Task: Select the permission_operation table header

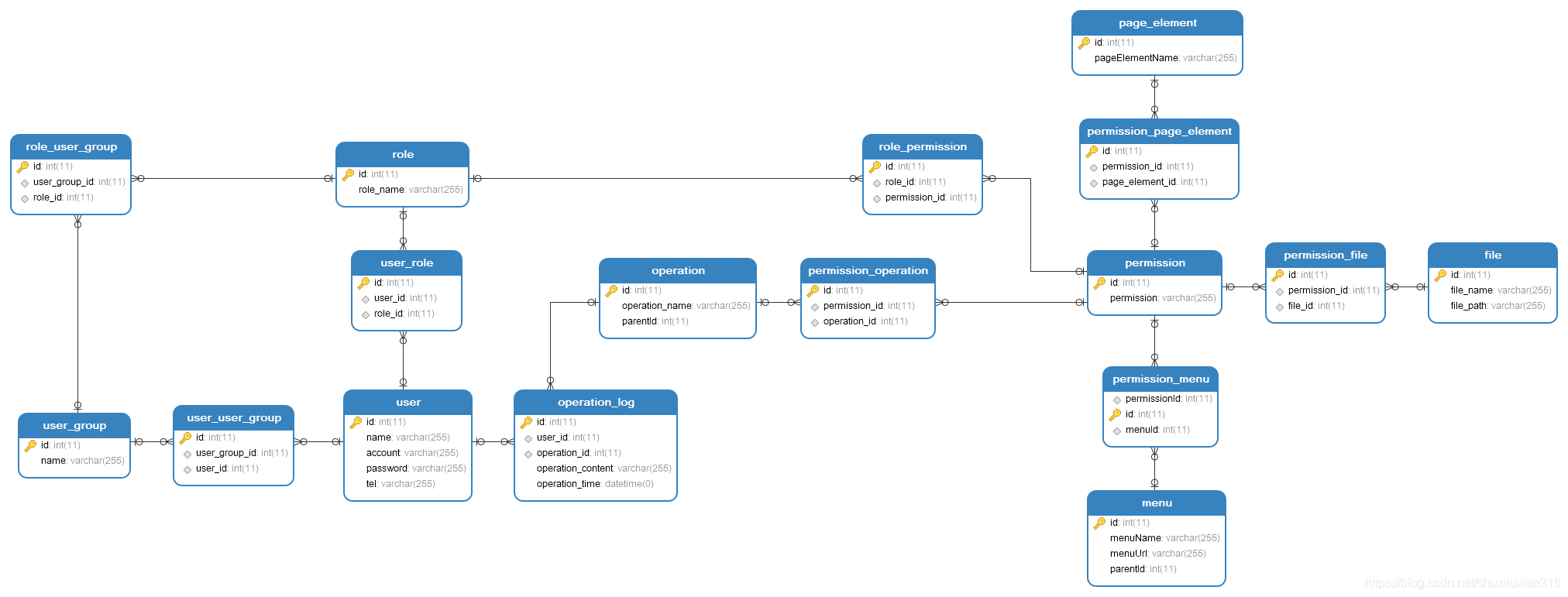Action: [868, 271]
